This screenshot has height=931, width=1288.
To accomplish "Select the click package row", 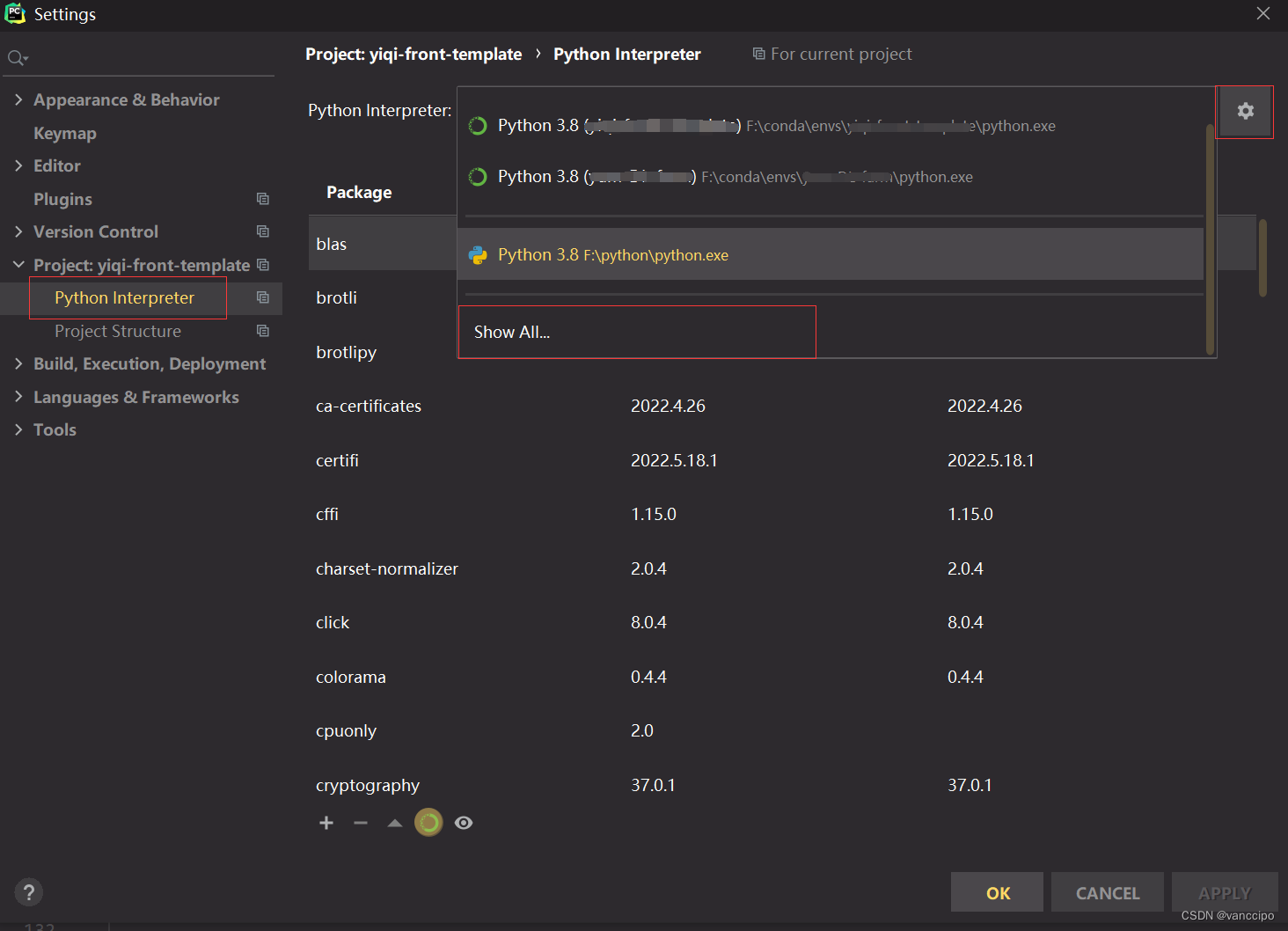I will pyautogui.click(x=783, y=622).
